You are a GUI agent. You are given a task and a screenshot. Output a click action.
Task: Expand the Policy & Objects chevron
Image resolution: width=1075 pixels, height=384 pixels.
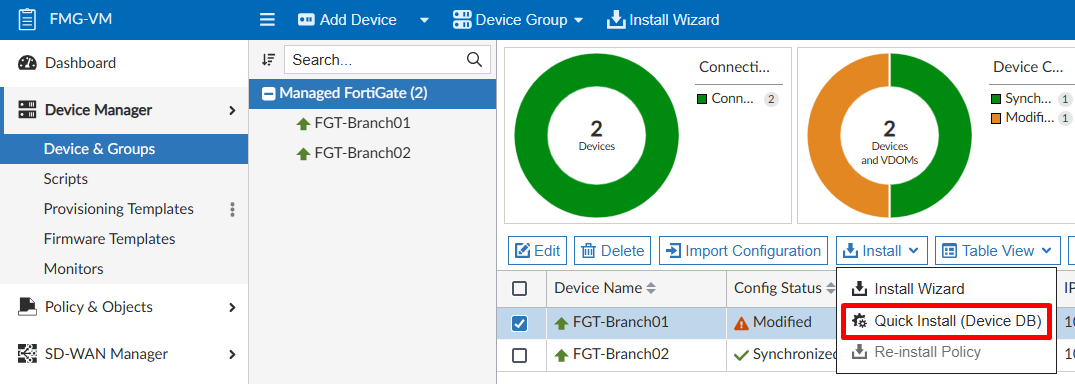click(232, 307)
